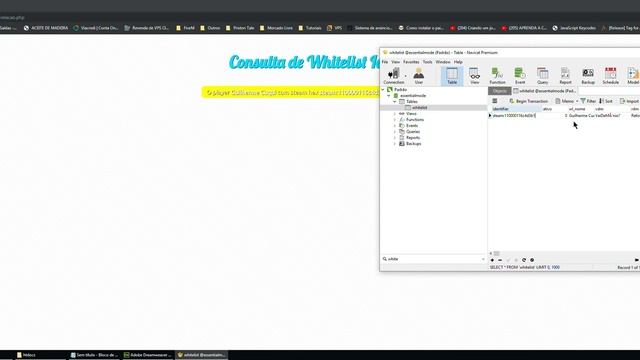Click the Memo button in the table toolbar
The width and height of the screenshot is (640, 360).
tap(564, 101)
